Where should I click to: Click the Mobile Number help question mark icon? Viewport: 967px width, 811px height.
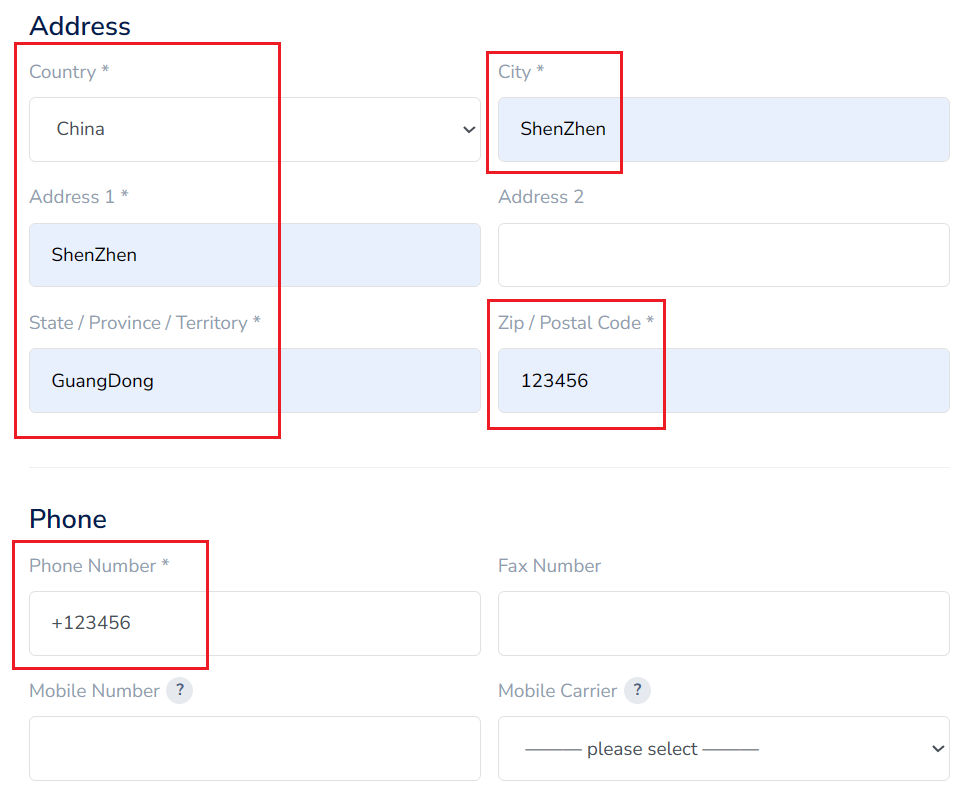pyautogui.click(x=179, y=690)
